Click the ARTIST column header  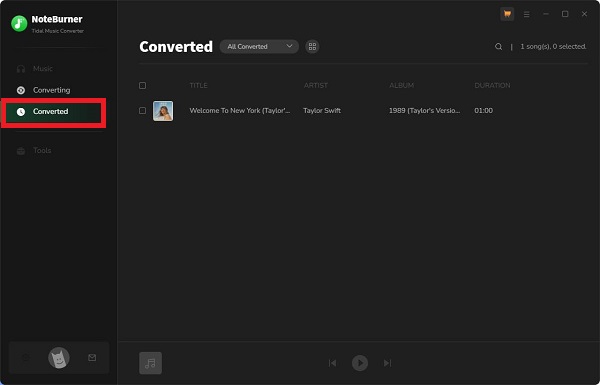315,85
